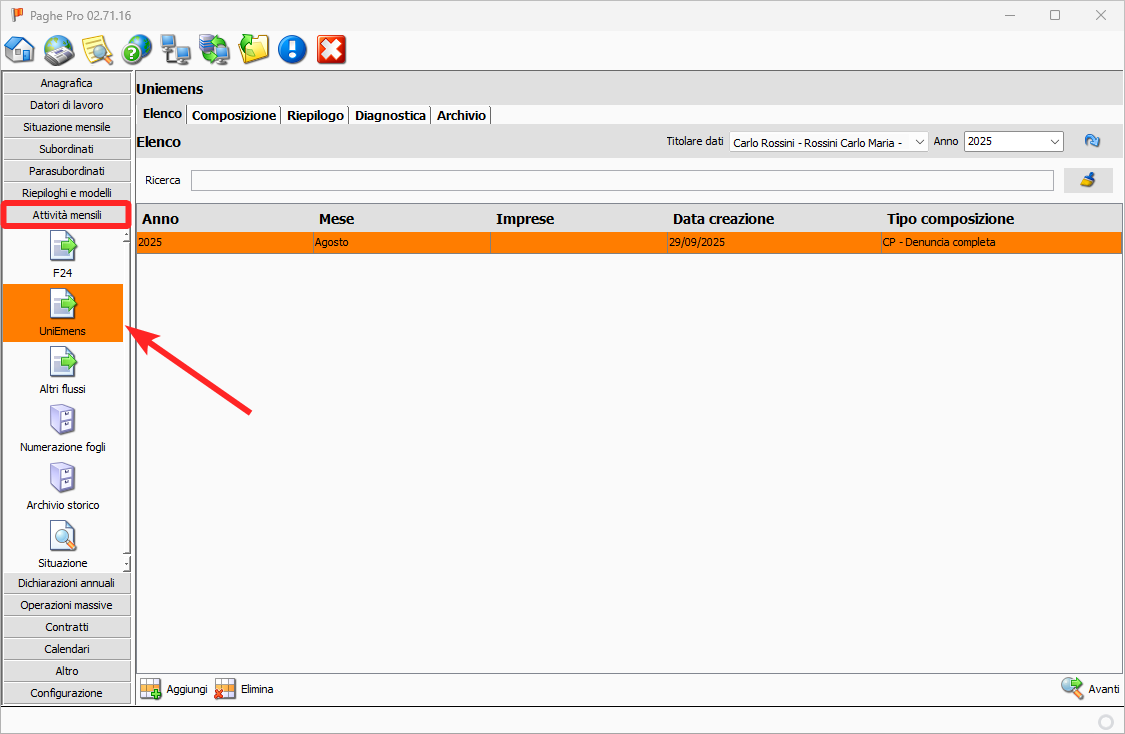
Task: Switch to the Composizione tab
Action: 234,116
